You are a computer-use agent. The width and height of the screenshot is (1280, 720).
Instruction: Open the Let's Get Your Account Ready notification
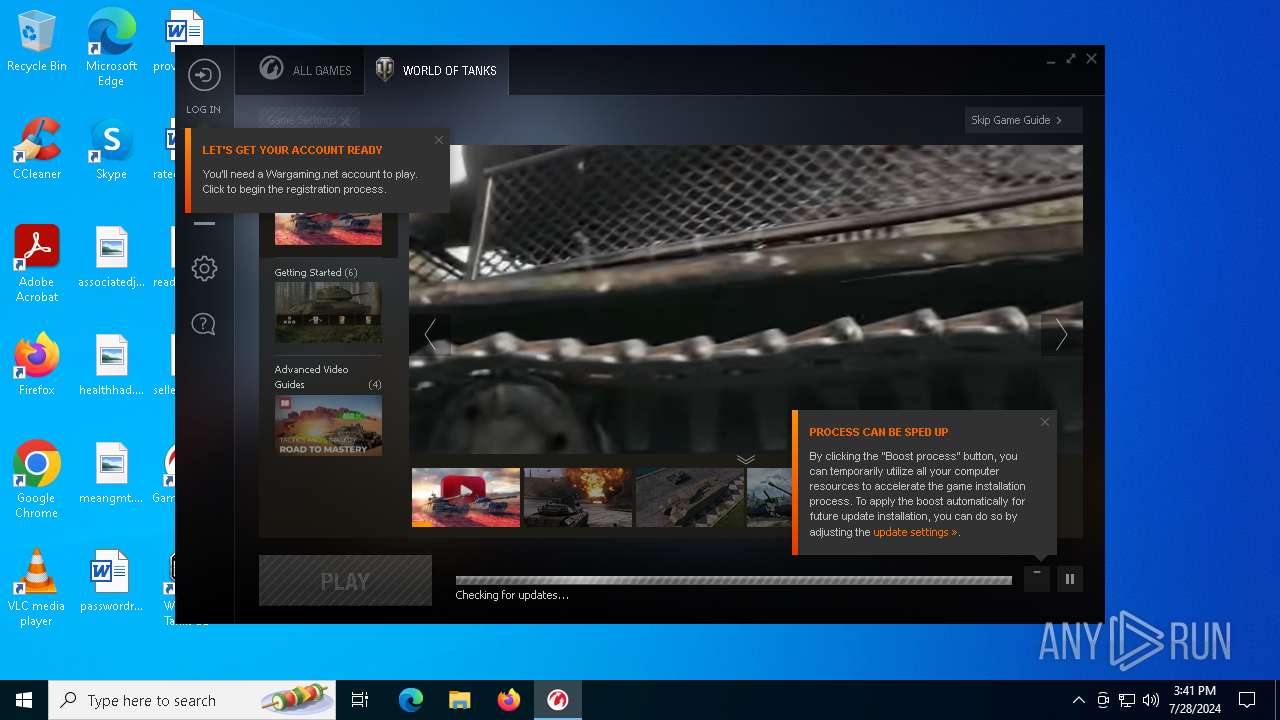pos(317,170)
